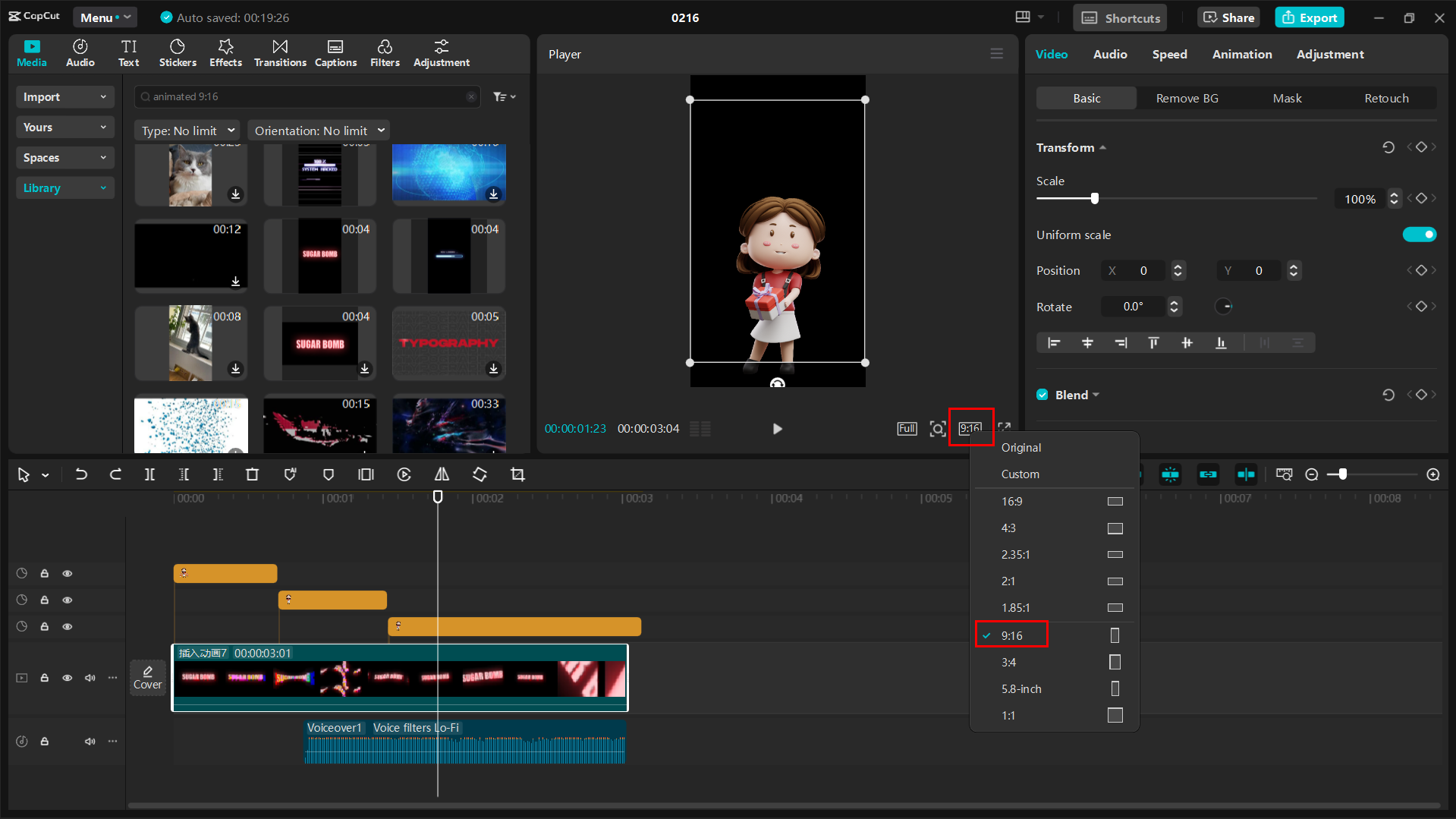The width and height of the screenshot is (1456, 819).
Task: Open the Transitions panel
Action: 280,53
